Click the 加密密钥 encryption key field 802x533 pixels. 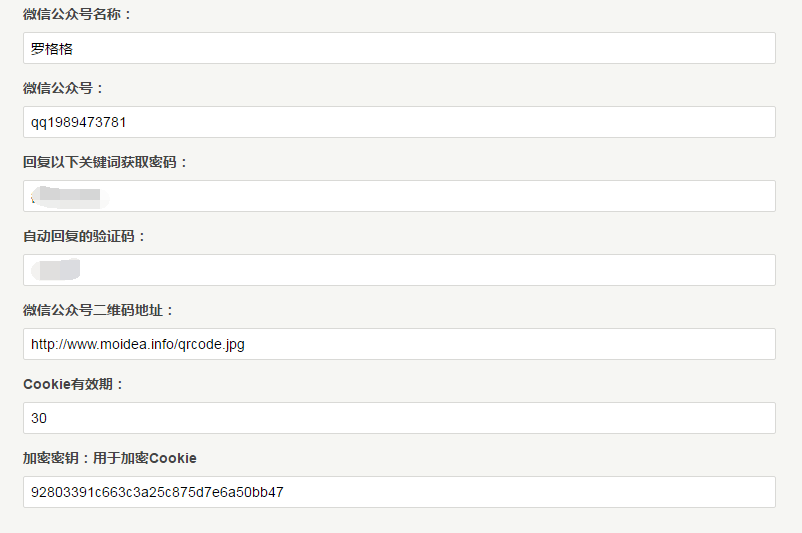pos(399,492)
